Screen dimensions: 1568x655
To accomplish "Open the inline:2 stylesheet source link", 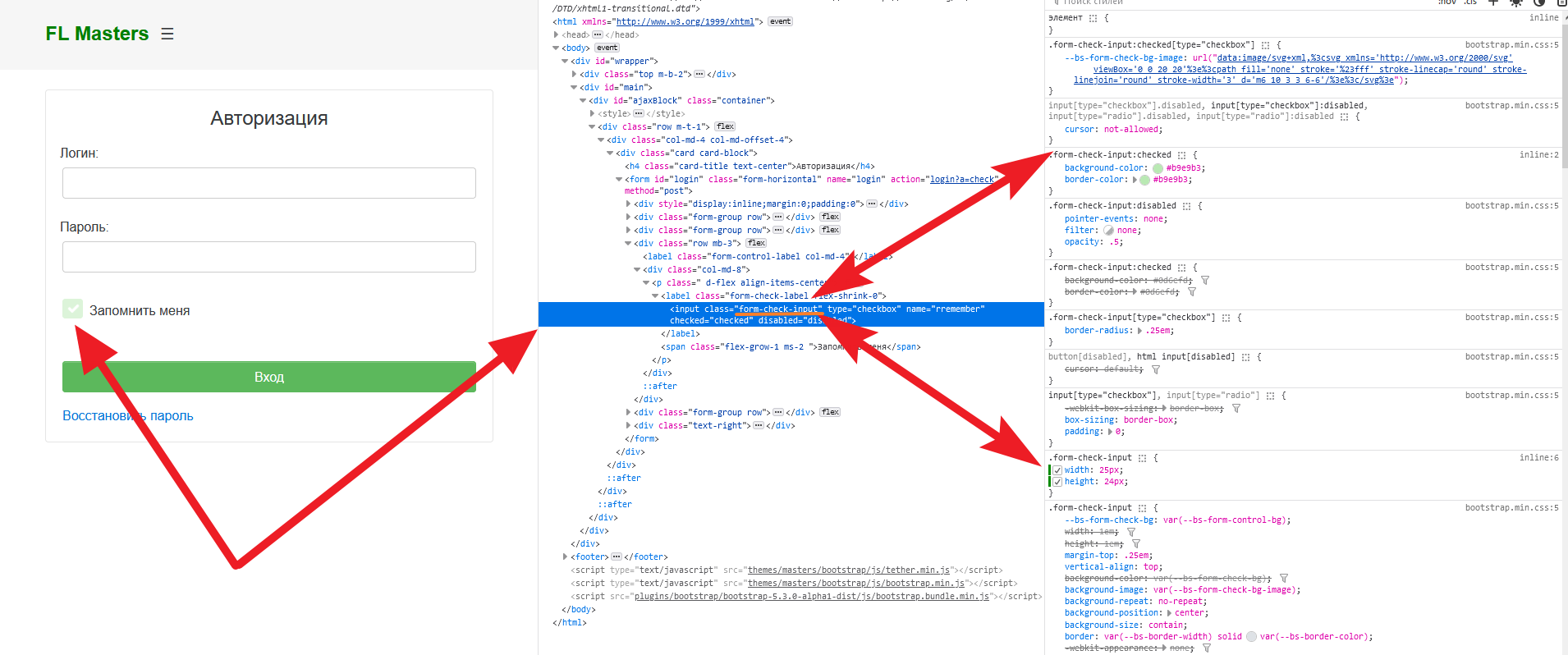I will [x=1538, y=154].
